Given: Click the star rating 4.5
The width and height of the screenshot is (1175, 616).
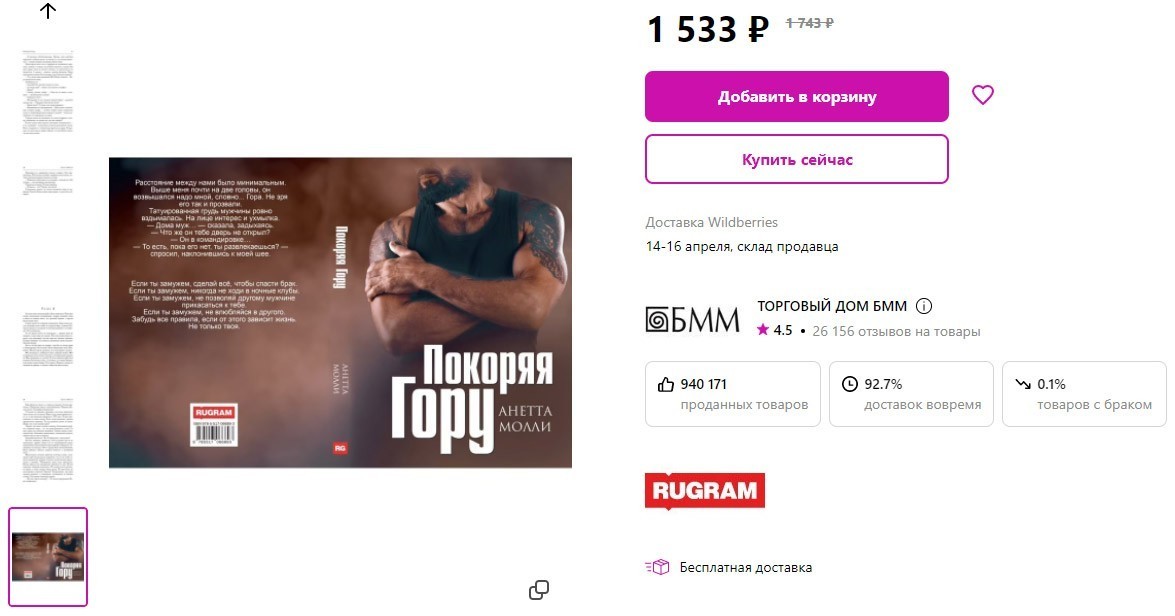Looking at the screenshot, I should [774, 330].
